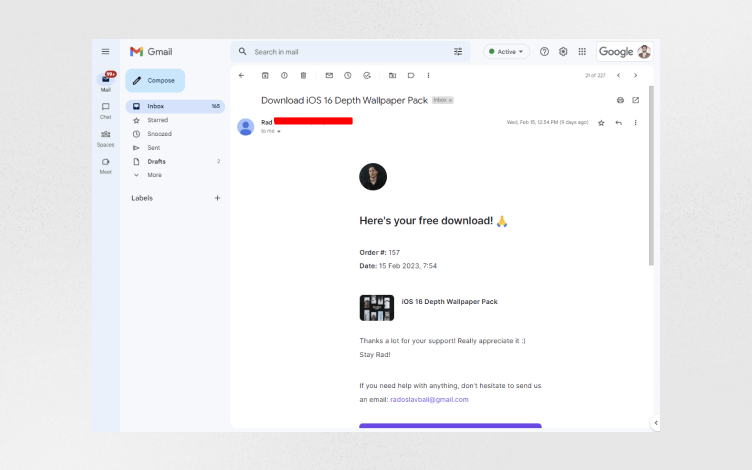Open the Meet section

pyautogui.click(x=106, y=165)
